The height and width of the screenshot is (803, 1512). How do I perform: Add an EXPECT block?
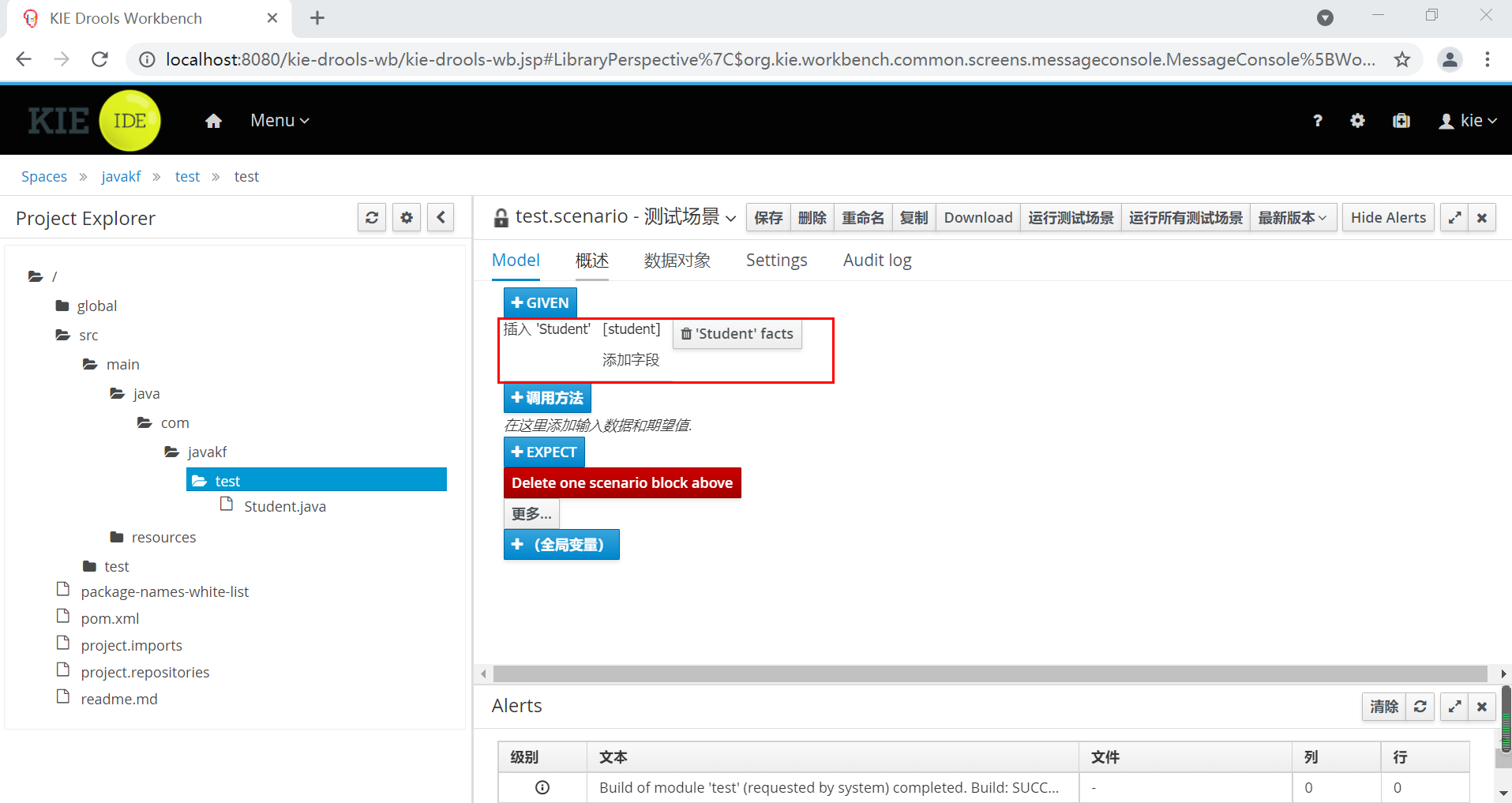(x=544, y=452)
